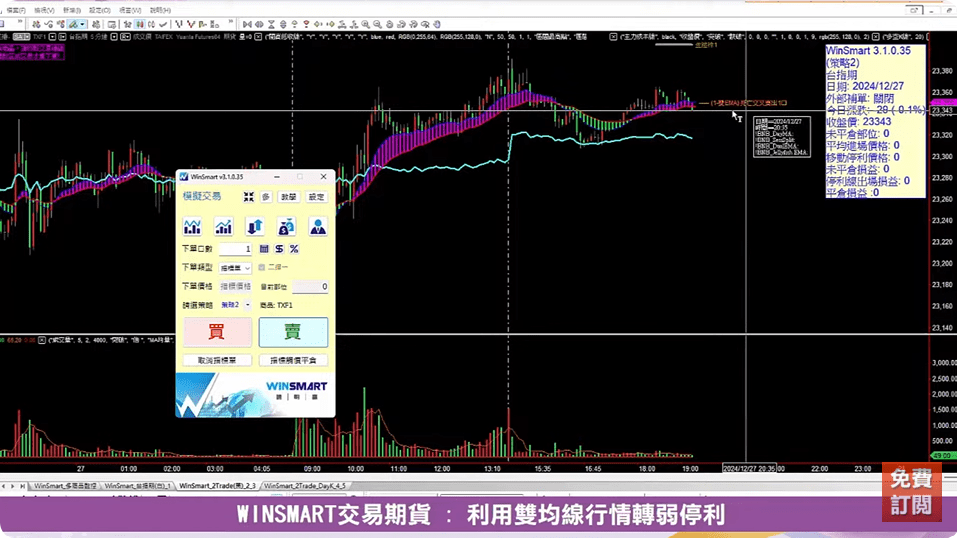Viewport: 957px width, 538px height.
Task: Click the yellow lightbulb icon in toolbar
Action: (x=294, y=24)
